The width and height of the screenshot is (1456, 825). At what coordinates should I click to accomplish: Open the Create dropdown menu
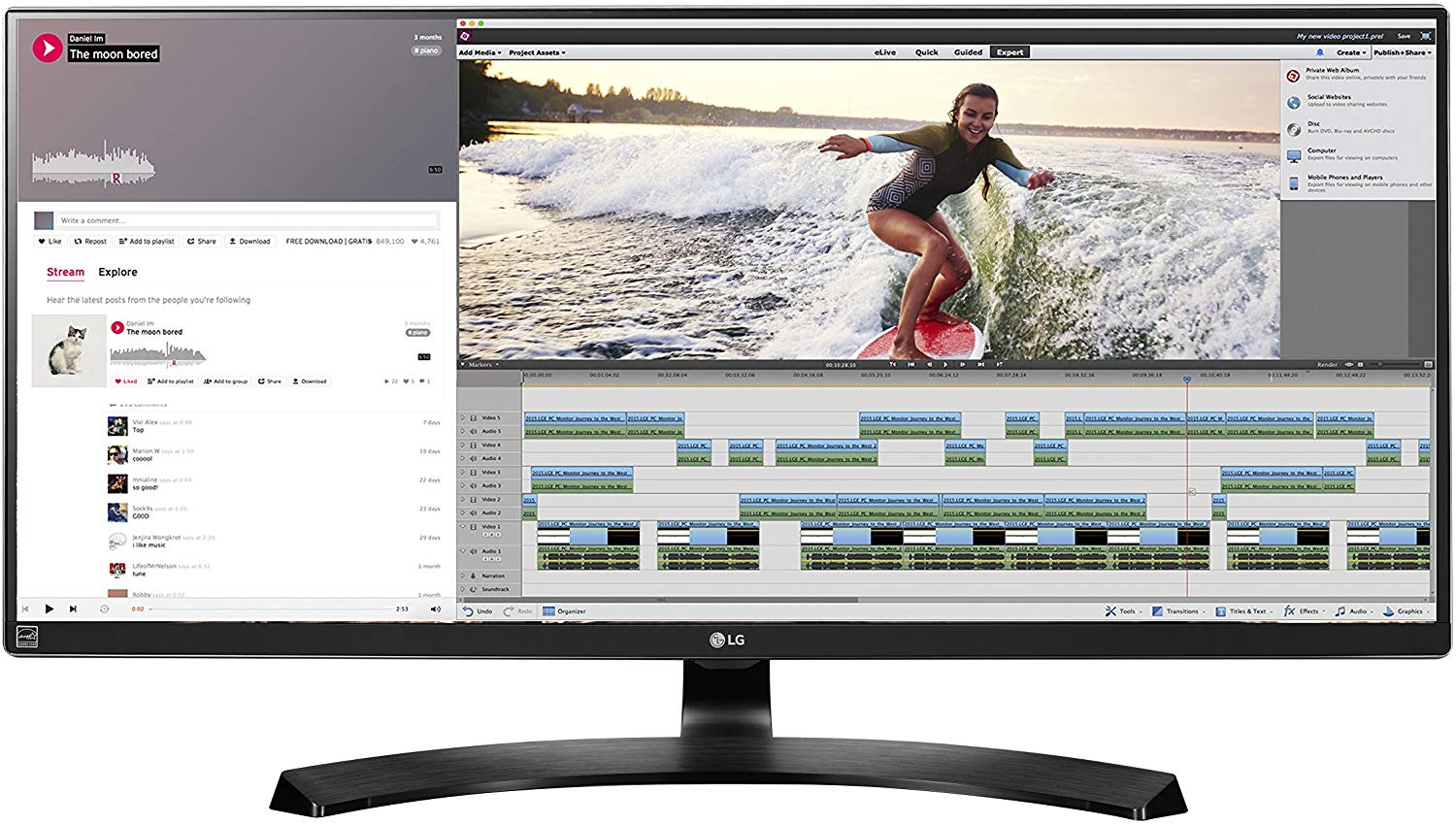point(1350,52)
